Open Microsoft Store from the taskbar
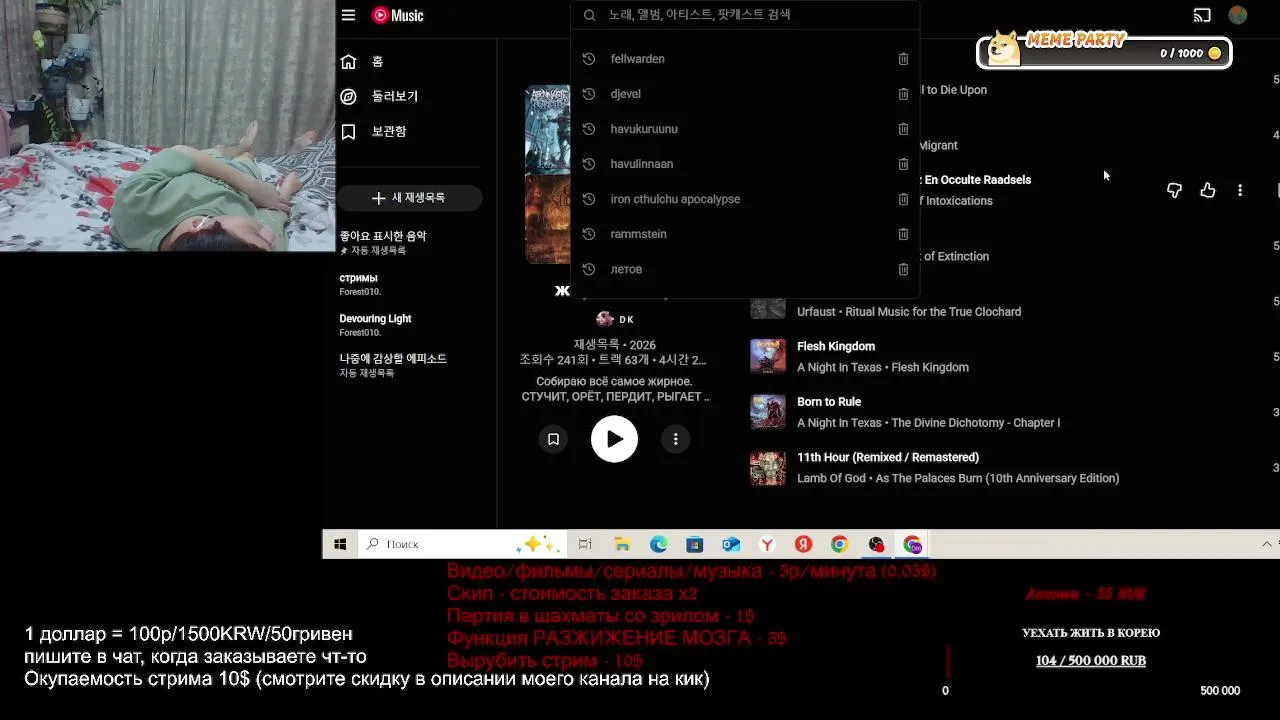The height and width of the screenshot is (720, 1280). point(695,544)
